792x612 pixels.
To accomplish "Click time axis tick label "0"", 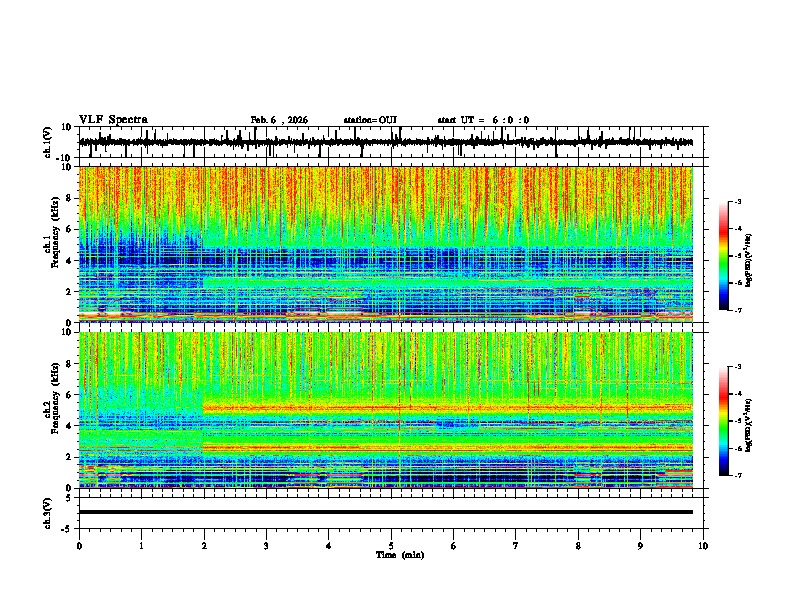I will [x=79, y=546].
